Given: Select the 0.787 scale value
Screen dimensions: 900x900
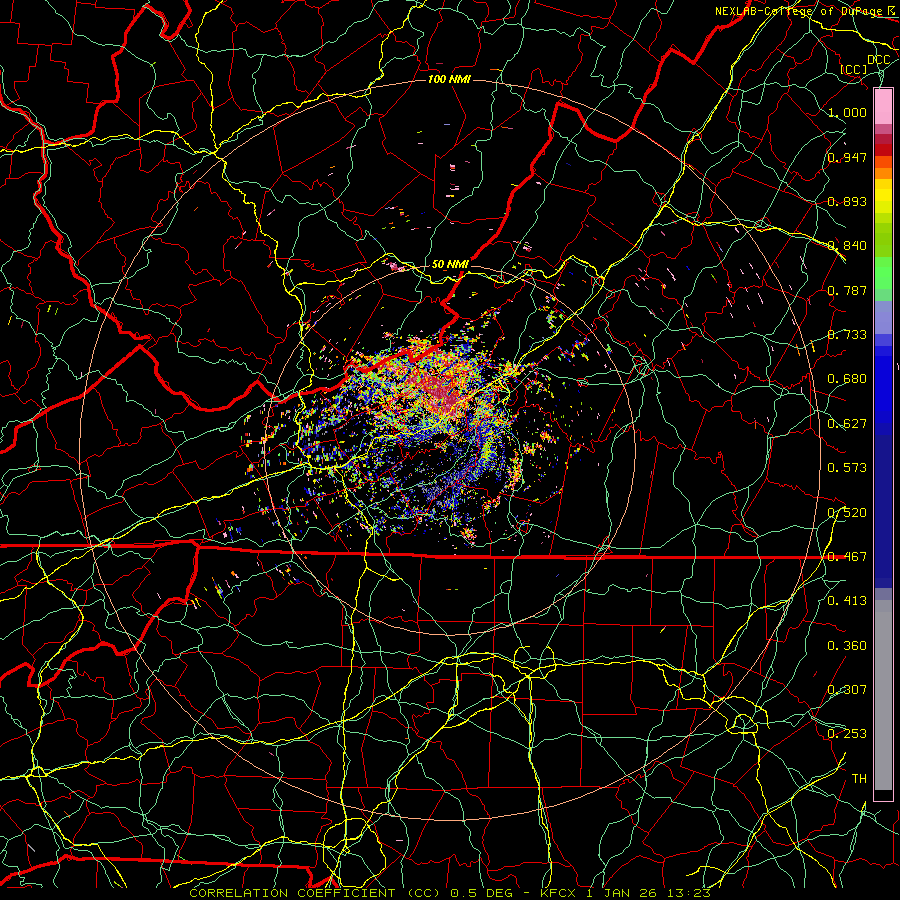Looking at the screenshot, I should coord(847,290).
